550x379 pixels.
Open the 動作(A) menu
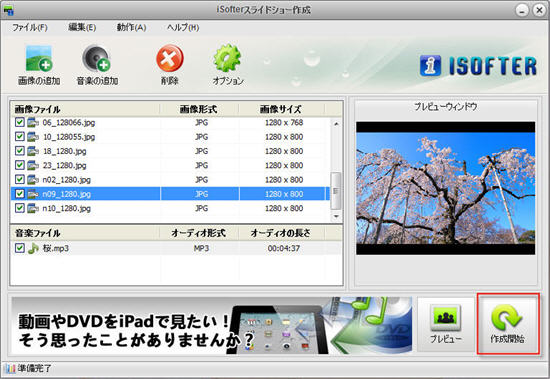tap(131, 27)
